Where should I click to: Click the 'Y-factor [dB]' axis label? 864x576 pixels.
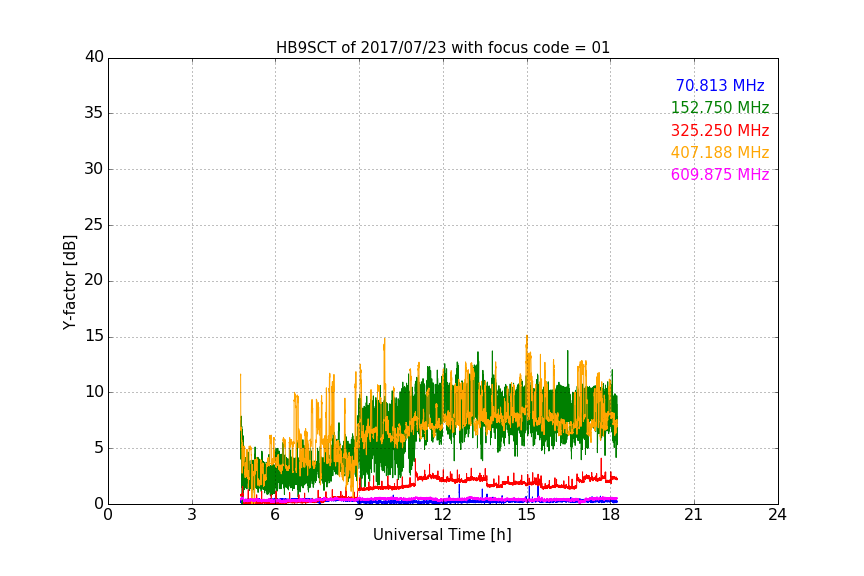coord(69,282)
